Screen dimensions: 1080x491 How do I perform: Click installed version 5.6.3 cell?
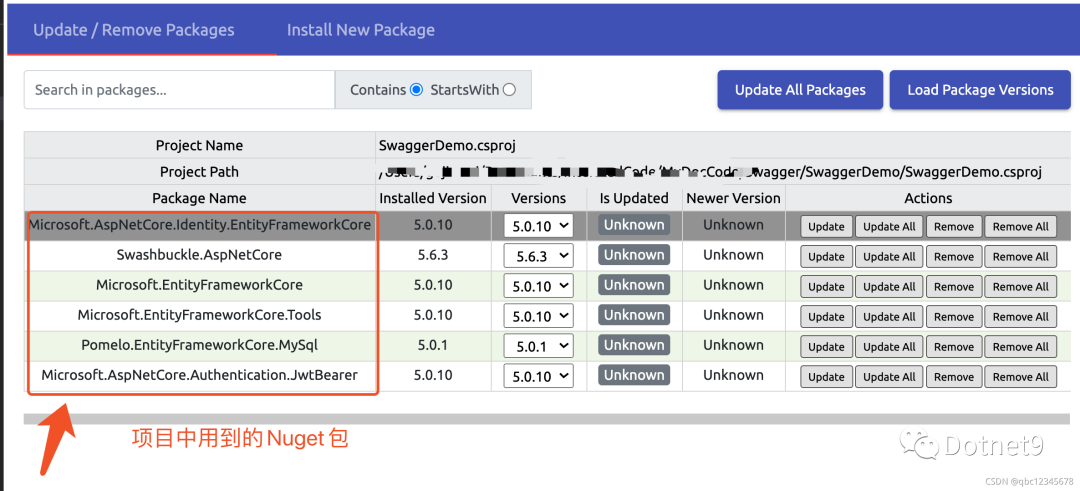(x=433, y=255)
